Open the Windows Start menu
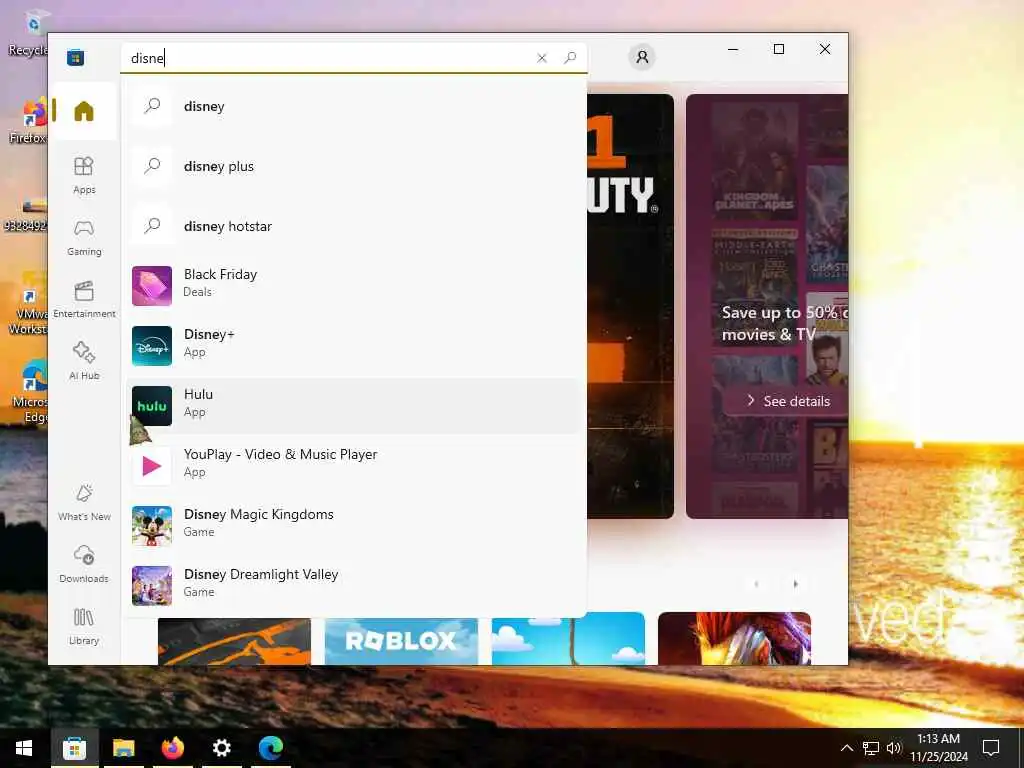The height and width of the screenshot is (768, 1024). point(24,748)
